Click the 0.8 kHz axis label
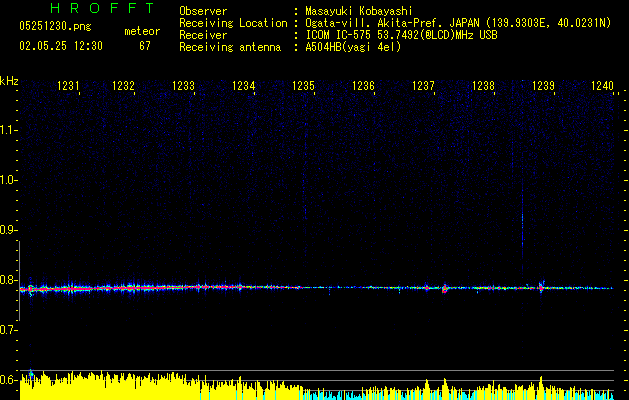Screen dimensions: 629x400 coord(9,280)
